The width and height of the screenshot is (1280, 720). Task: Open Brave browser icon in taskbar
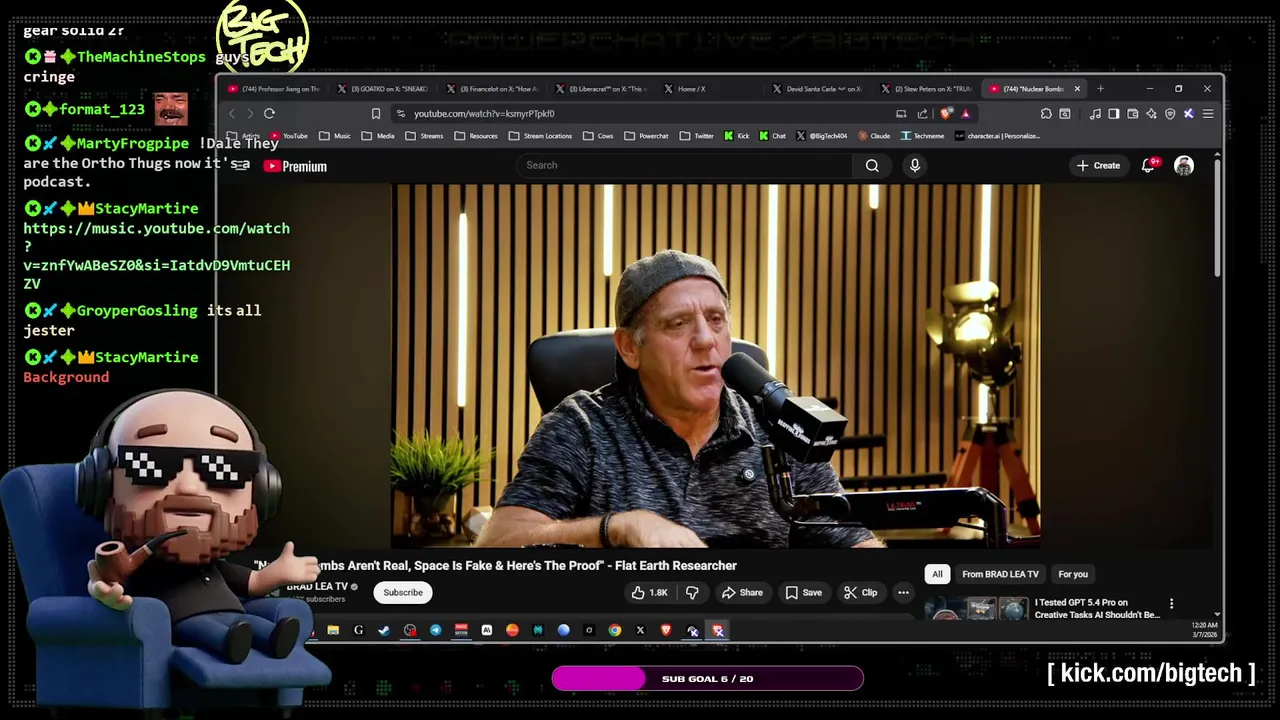coord(666,630)
